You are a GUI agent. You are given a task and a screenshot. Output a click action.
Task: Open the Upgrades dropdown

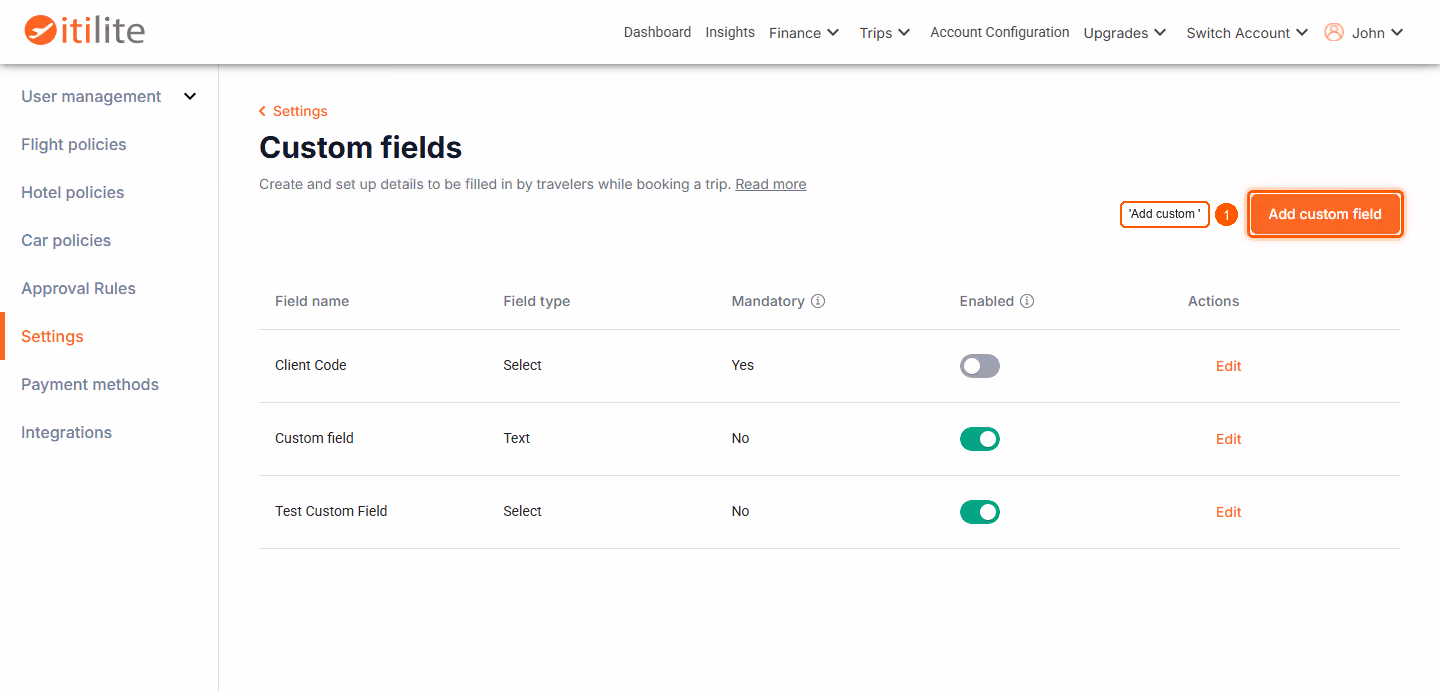pyautogui.click(x=1125, y=33)
